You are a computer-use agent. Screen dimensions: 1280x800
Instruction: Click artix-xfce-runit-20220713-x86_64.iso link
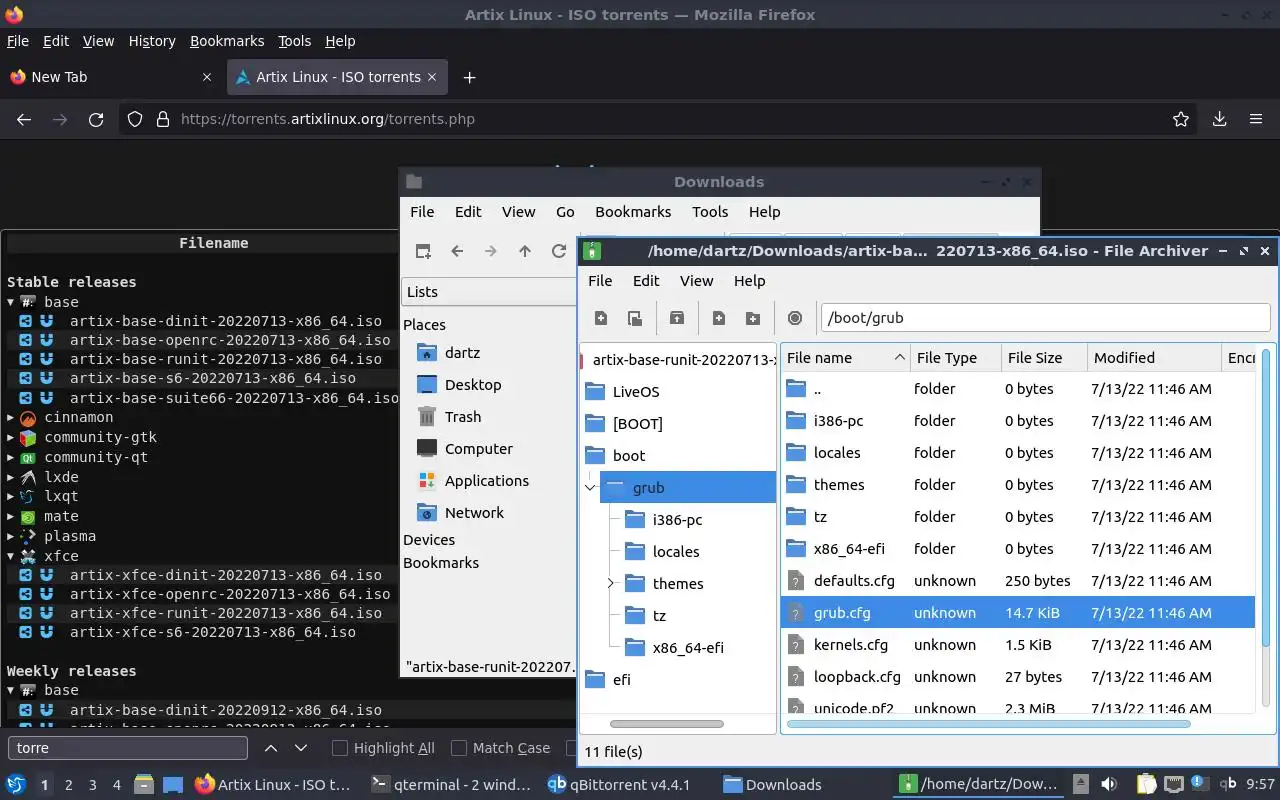pyautogui.click(x=225, y=613)
